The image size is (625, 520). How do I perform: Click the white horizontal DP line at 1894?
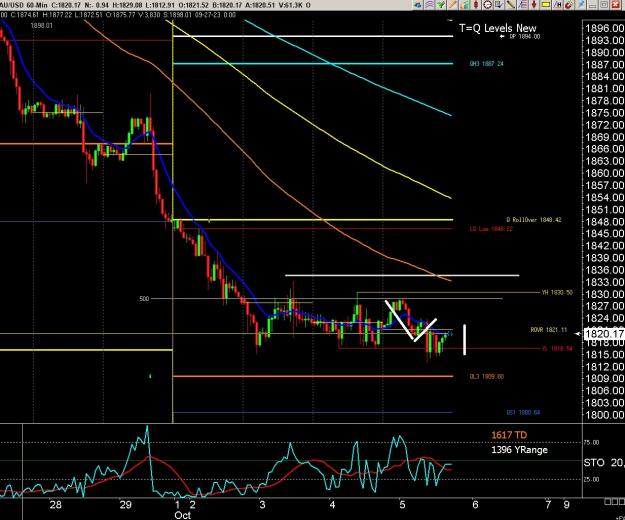[x=313, y=36]
